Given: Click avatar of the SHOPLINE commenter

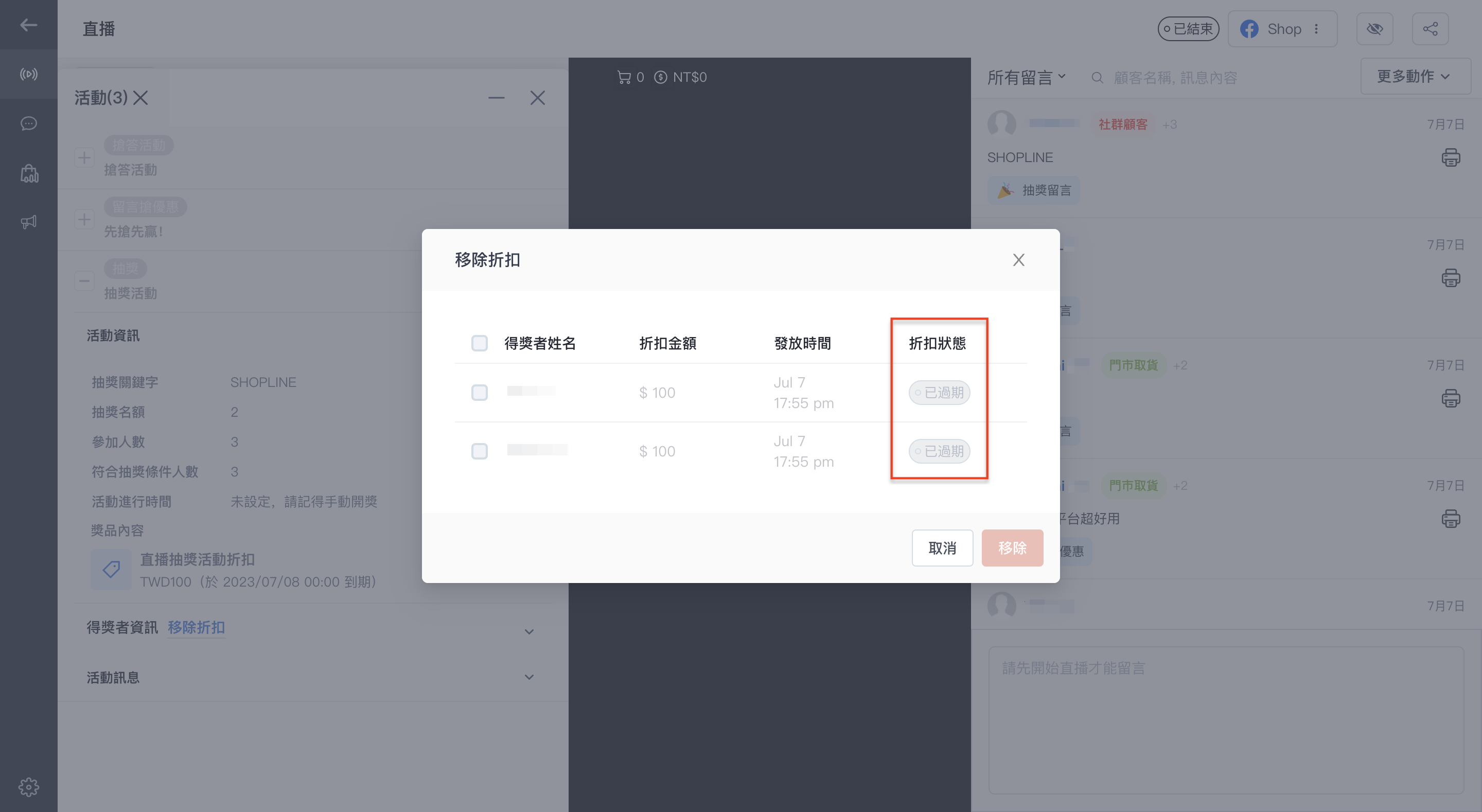Looking at the screenshot, I should [1001, 123].
